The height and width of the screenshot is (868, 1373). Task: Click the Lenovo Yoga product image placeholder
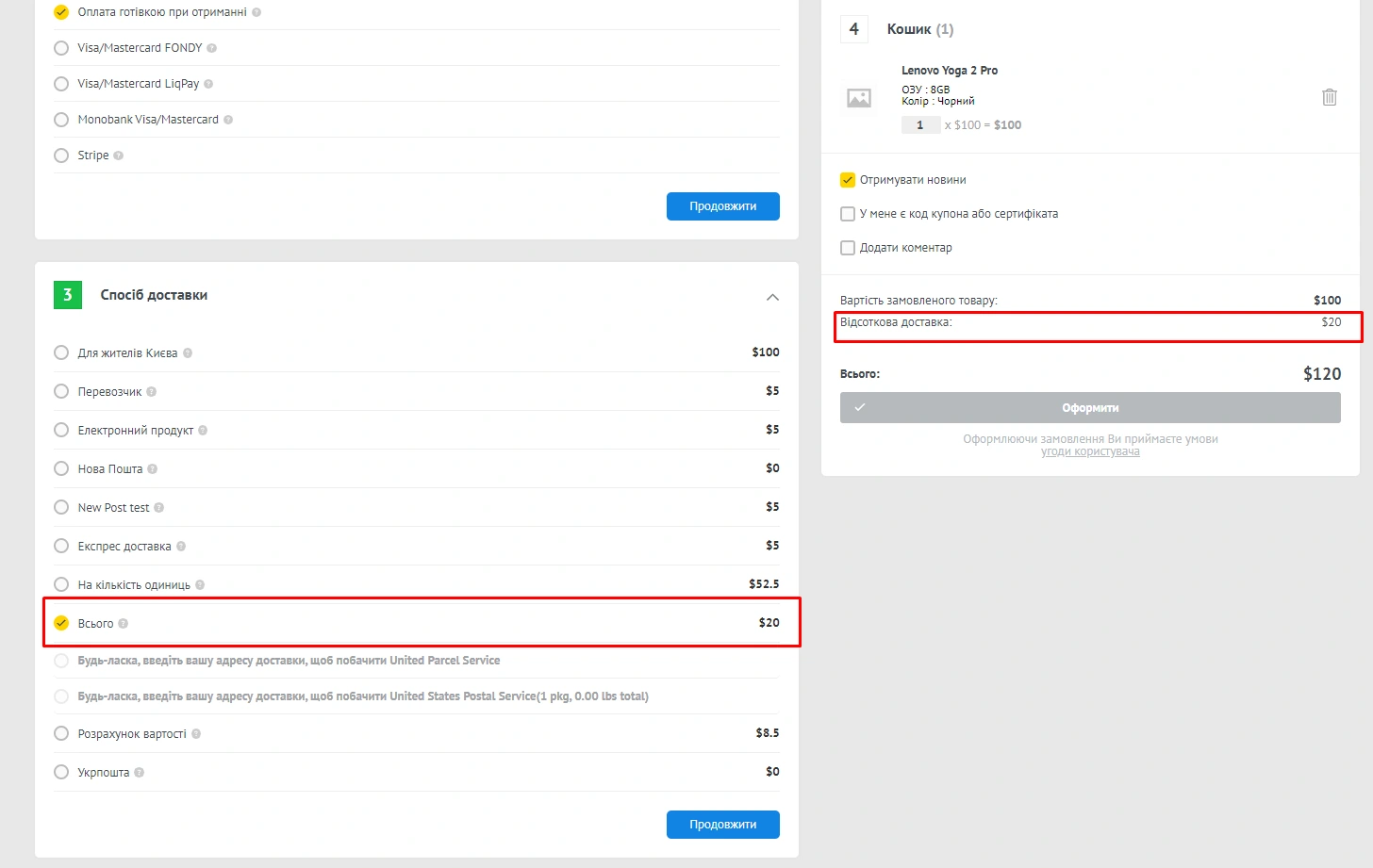point(858,98)
